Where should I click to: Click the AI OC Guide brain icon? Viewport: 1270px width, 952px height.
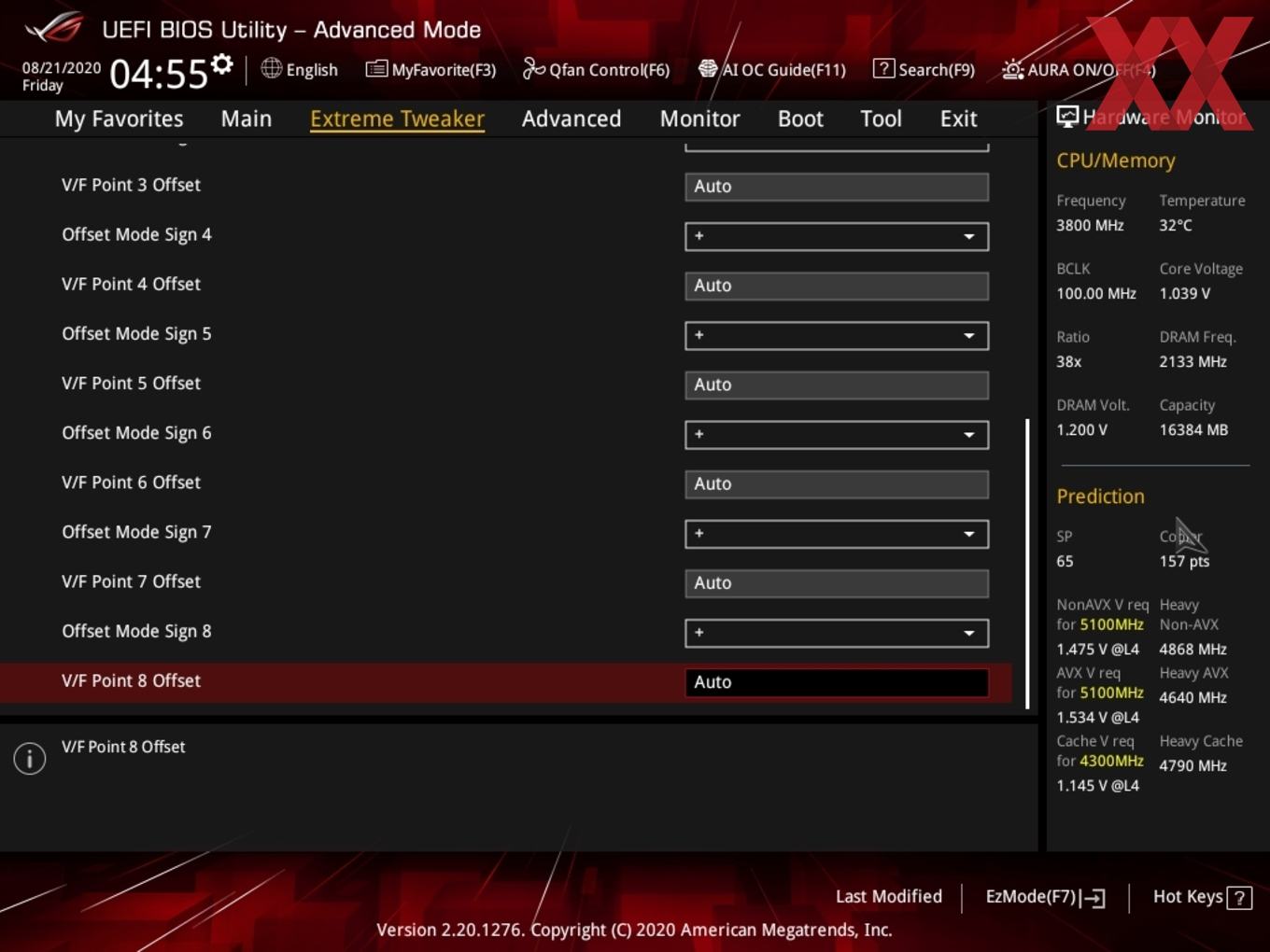coord(708,68)
